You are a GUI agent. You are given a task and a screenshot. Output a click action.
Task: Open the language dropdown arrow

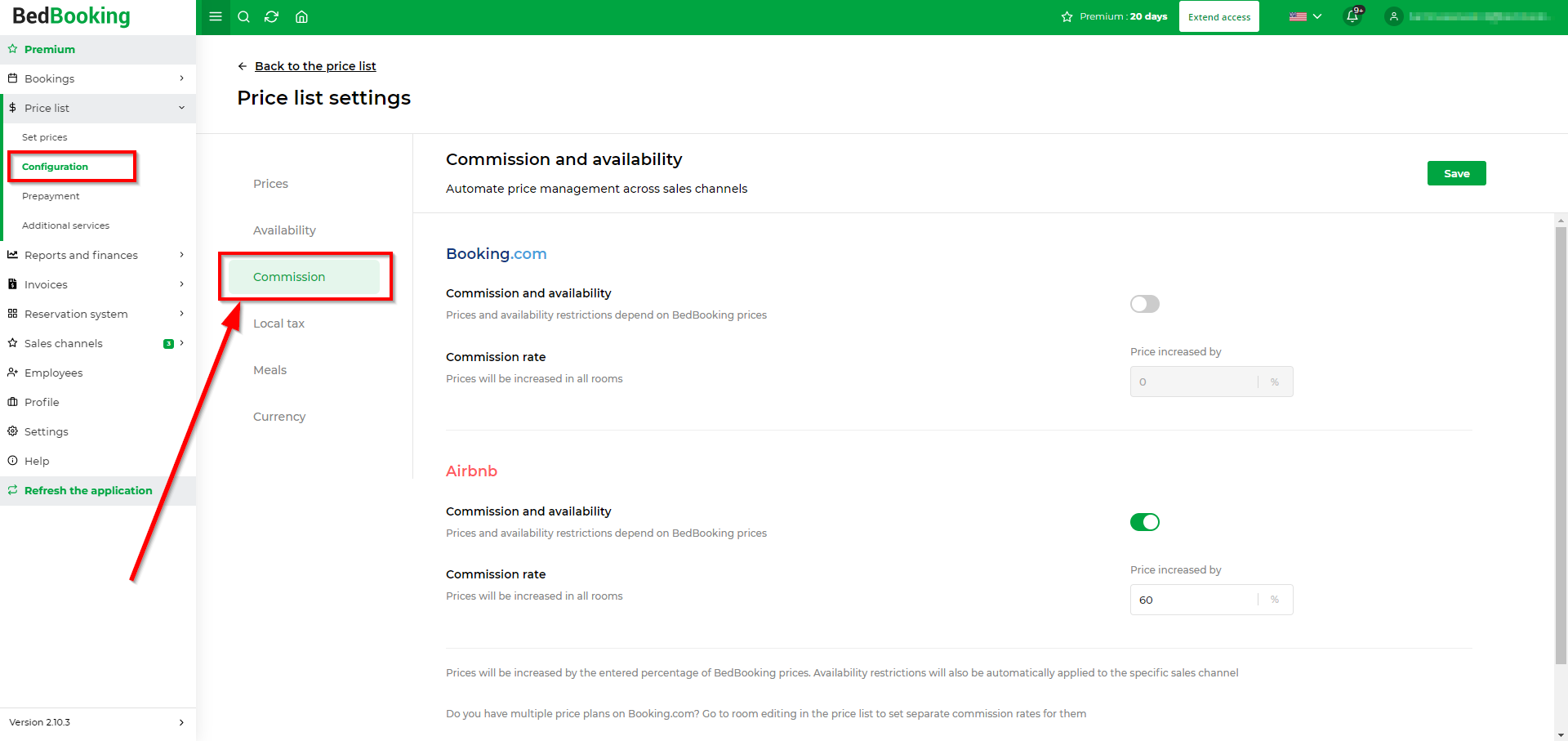click(x=1317, y=16)
